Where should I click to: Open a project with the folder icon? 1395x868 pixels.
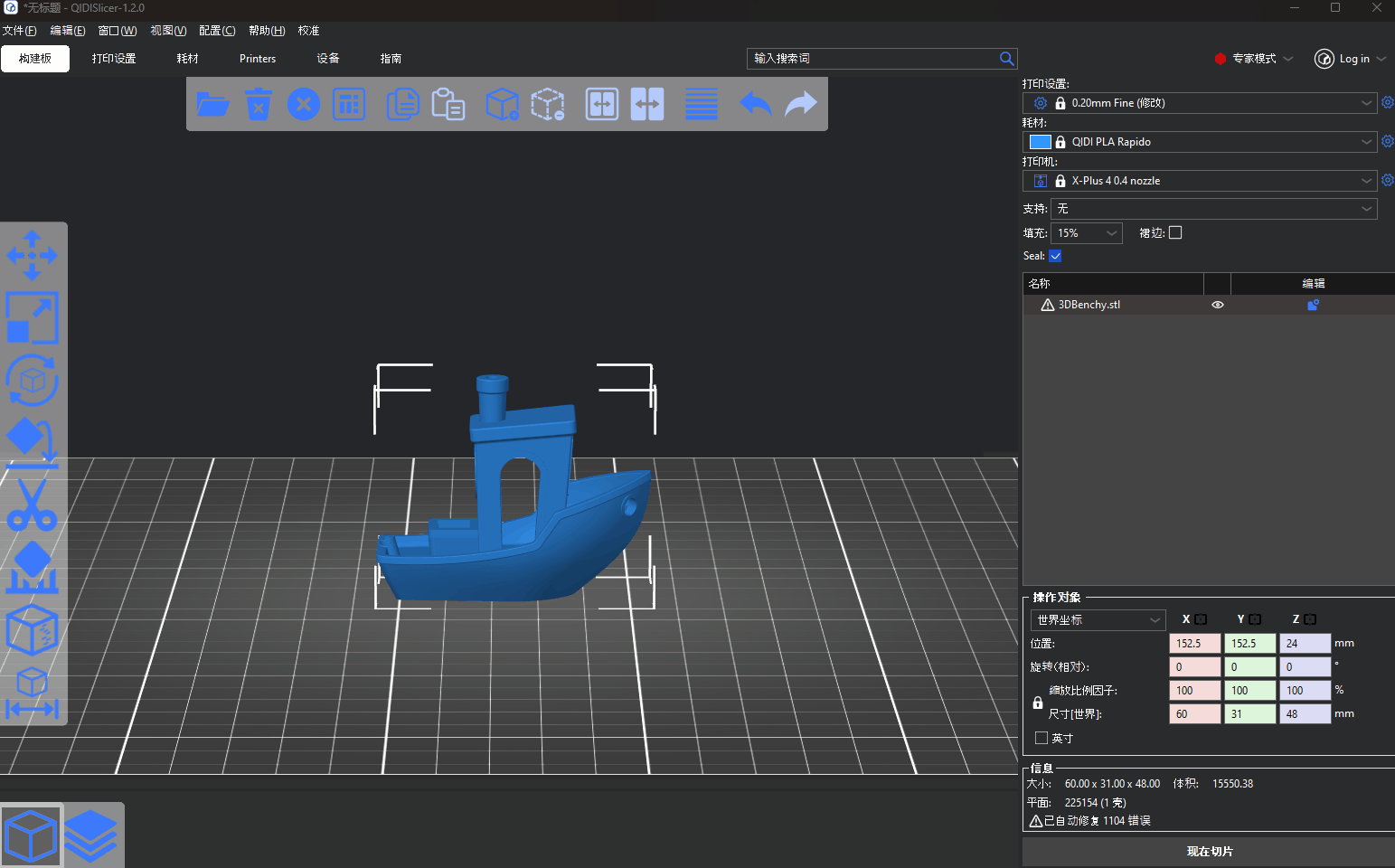point(212,104)
